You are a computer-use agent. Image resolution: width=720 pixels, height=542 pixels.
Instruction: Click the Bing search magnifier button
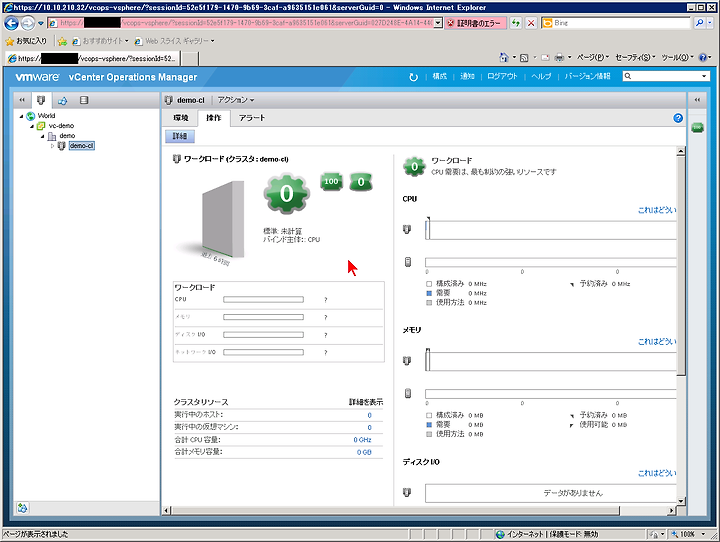699,23
